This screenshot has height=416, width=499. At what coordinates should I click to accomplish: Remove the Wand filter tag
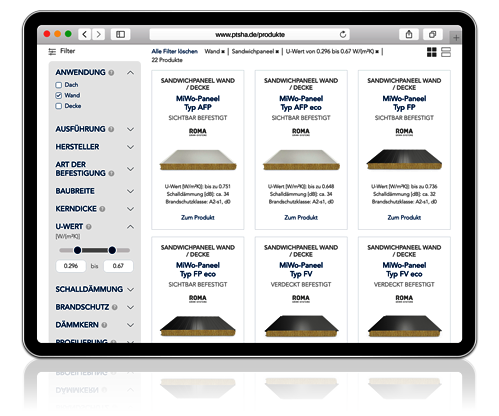coord(223,52)
